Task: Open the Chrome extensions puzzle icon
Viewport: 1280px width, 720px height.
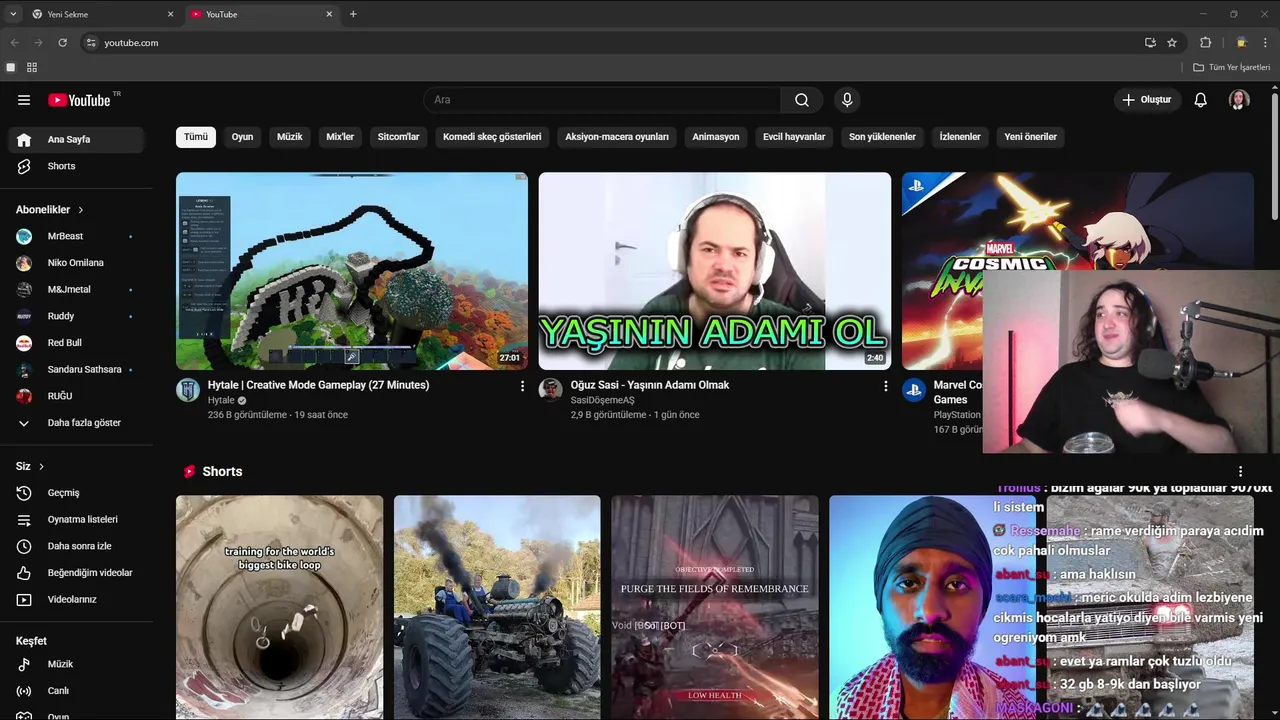Action: click(x=1206, y=43)
